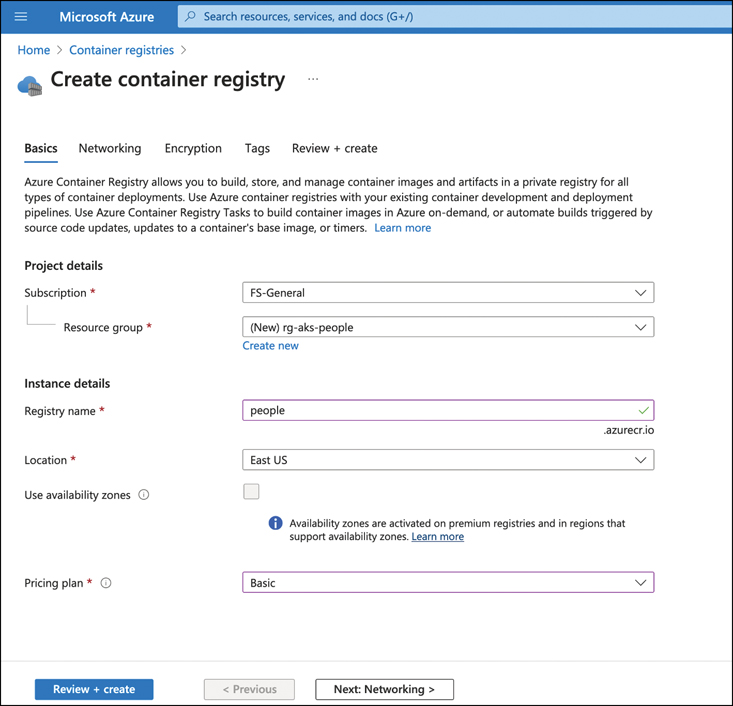Click the container registry cloud icon
The image size is (733, 706).
tap(30, 85)
